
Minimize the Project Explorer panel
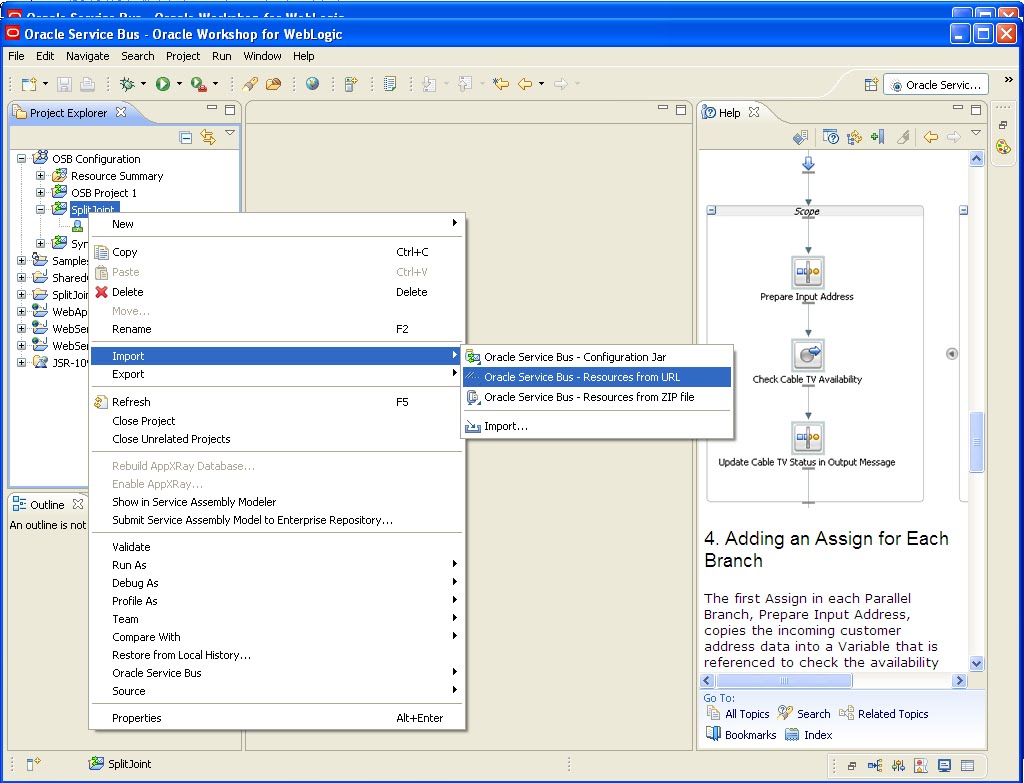pos(212,108)
